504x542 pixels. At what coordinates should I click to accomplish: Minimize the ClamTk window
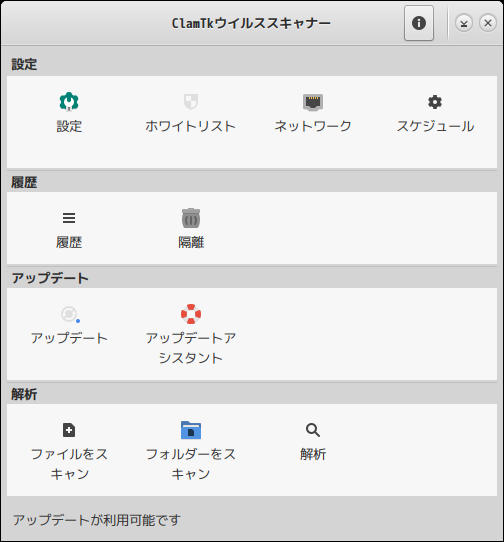point(464,23)
